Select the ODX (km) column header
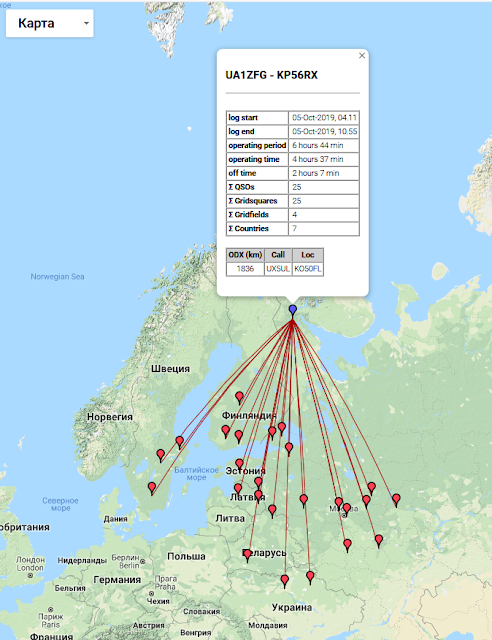The width and height of the screenshot is (492, 640). pyautogui.click(x=245, y=255)
